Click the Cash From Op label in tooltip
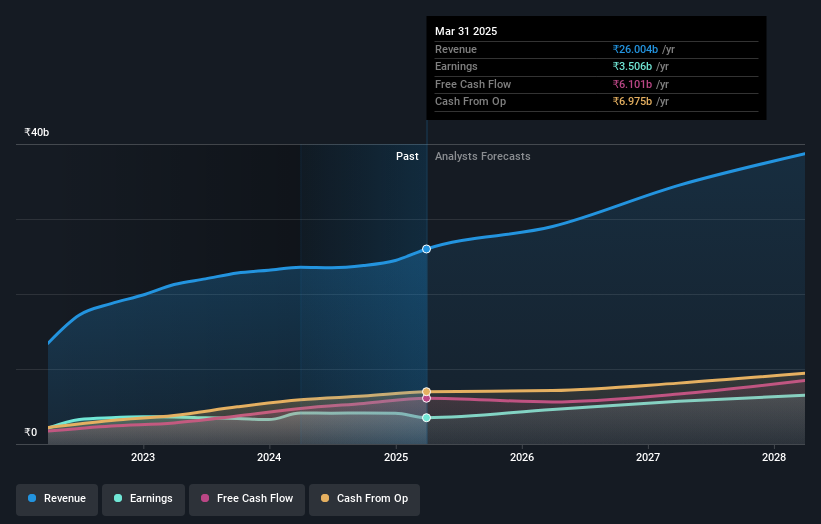This screenshot has height=524, width=821. pyautogui.click(x=470, y=102)
